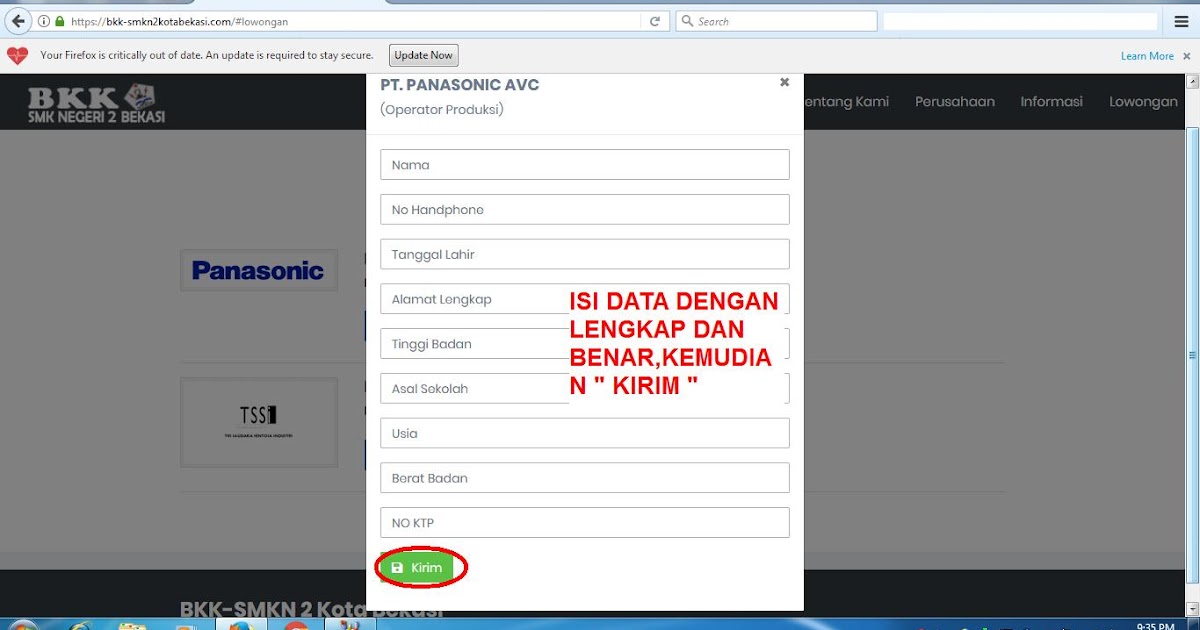The width and height of the screenshot is (1200, 630).
Task: Focus the Berat Badan input field
Action: click(x=585, y=478)
